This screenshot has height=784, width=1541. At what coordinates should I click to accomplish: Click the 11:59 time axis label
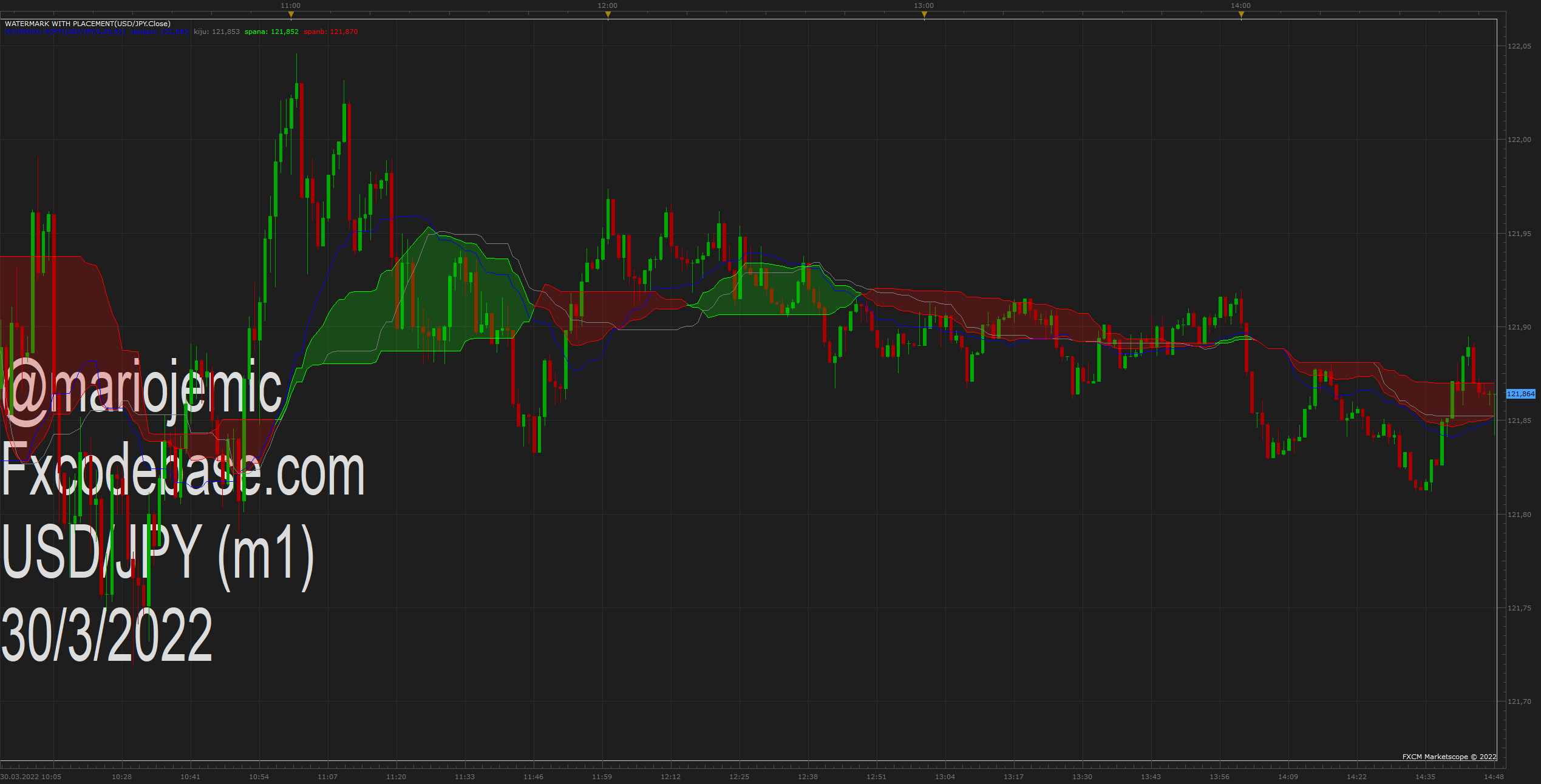[x=602, y=777]
